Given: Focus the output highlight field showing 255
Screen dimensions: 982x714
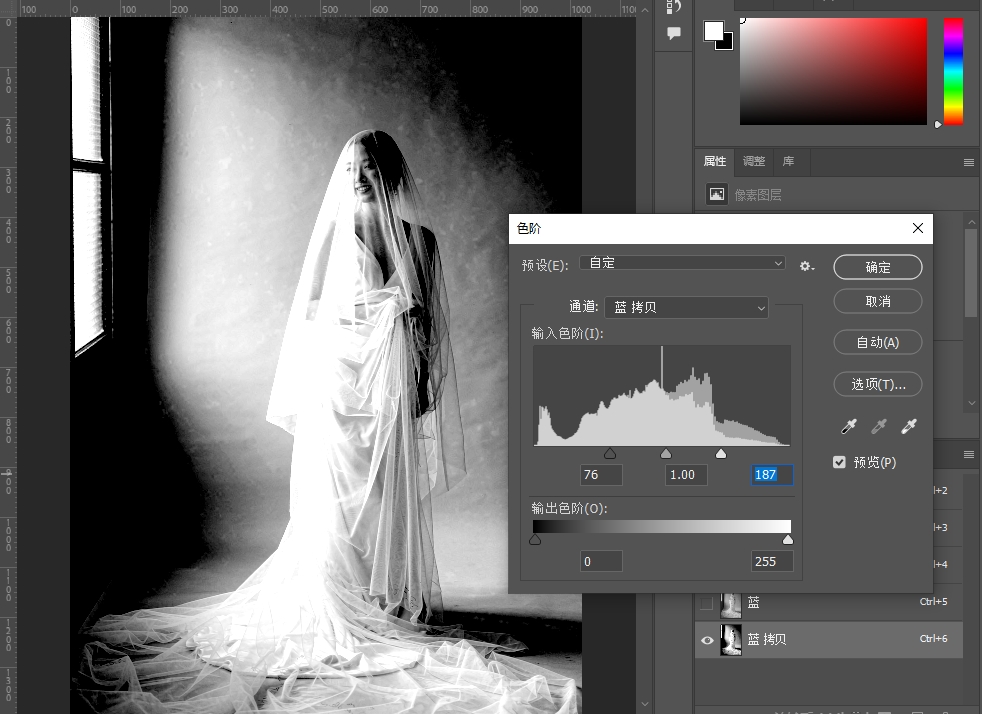Looking at the screenshot, I should point(772,561).
